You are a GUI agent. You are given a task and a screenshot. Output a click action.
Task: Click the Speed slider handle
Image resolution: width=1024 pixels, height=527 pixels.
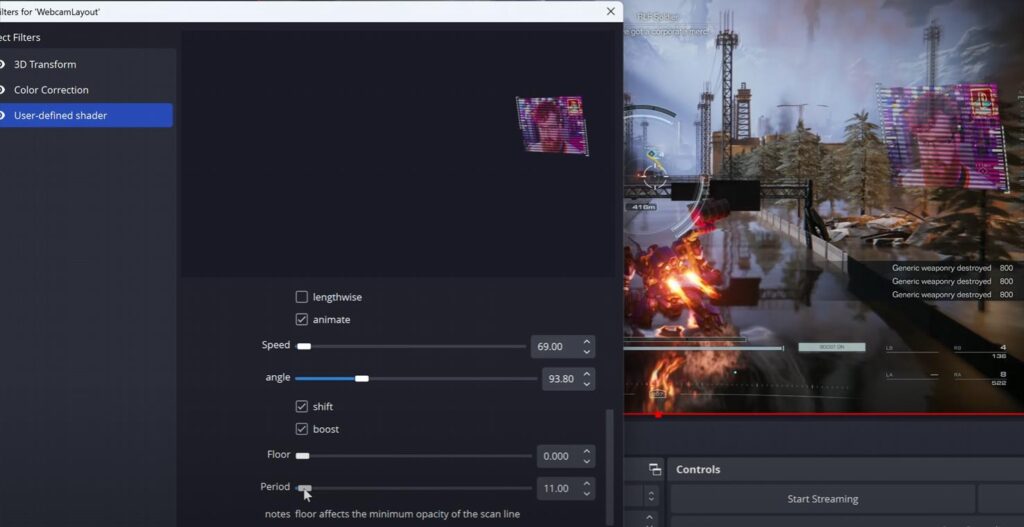point(304,346)
